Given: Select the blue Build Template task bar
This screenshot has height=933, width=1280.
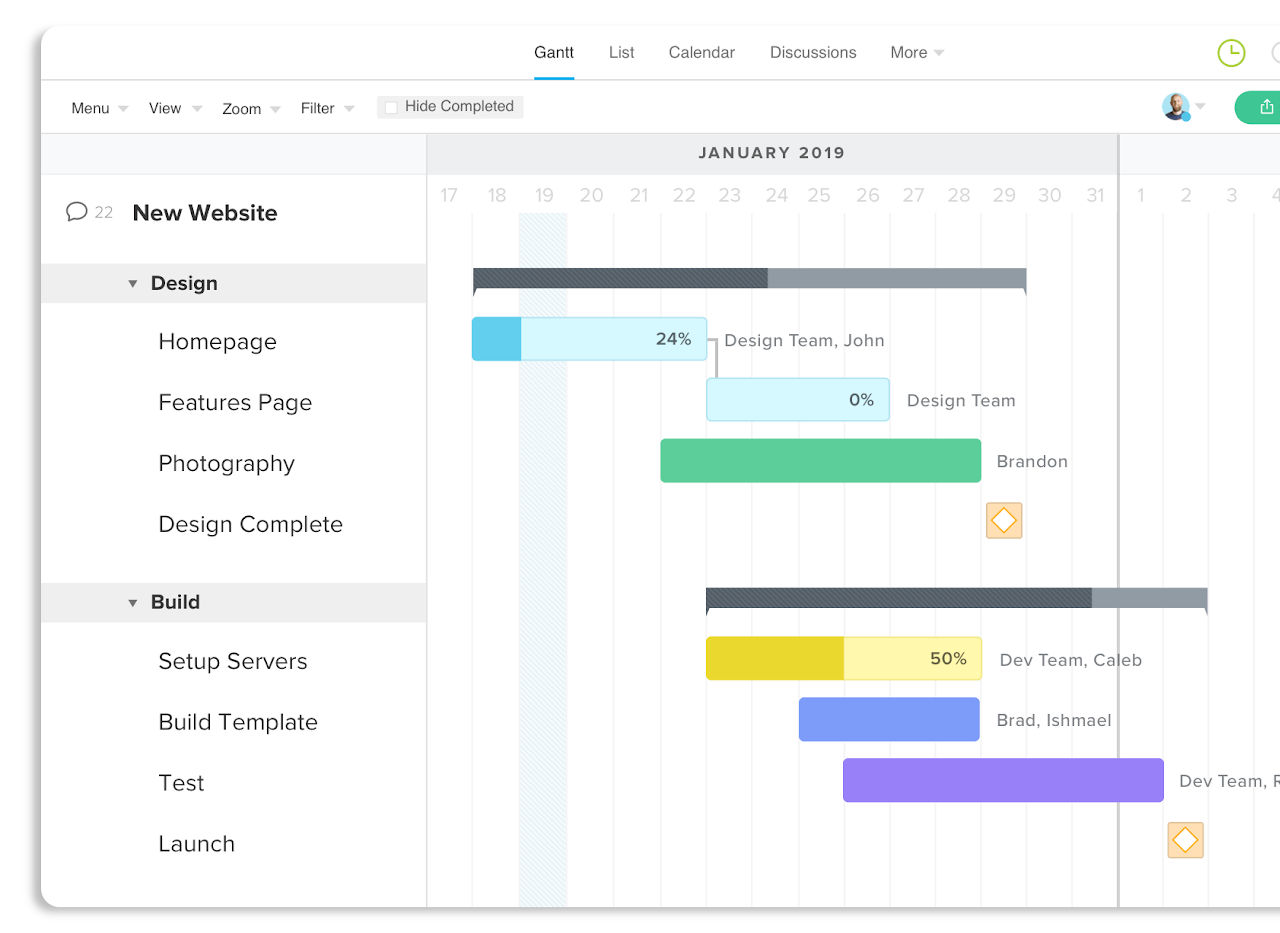Looking at the screenshot, I should 889,719.
